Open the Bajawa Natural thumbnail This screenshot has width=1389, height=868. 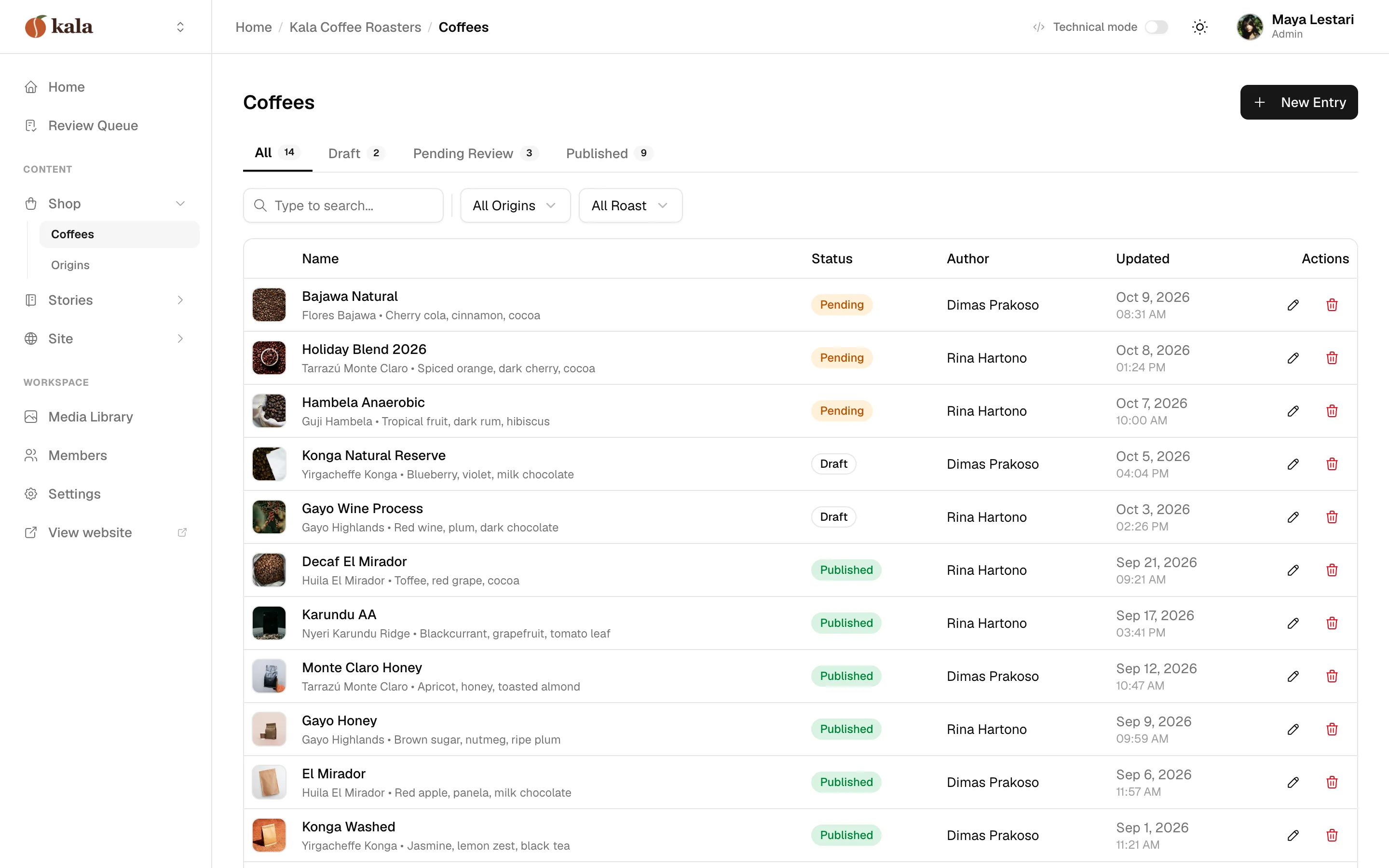pyautogui.click(x=269, y=305)
